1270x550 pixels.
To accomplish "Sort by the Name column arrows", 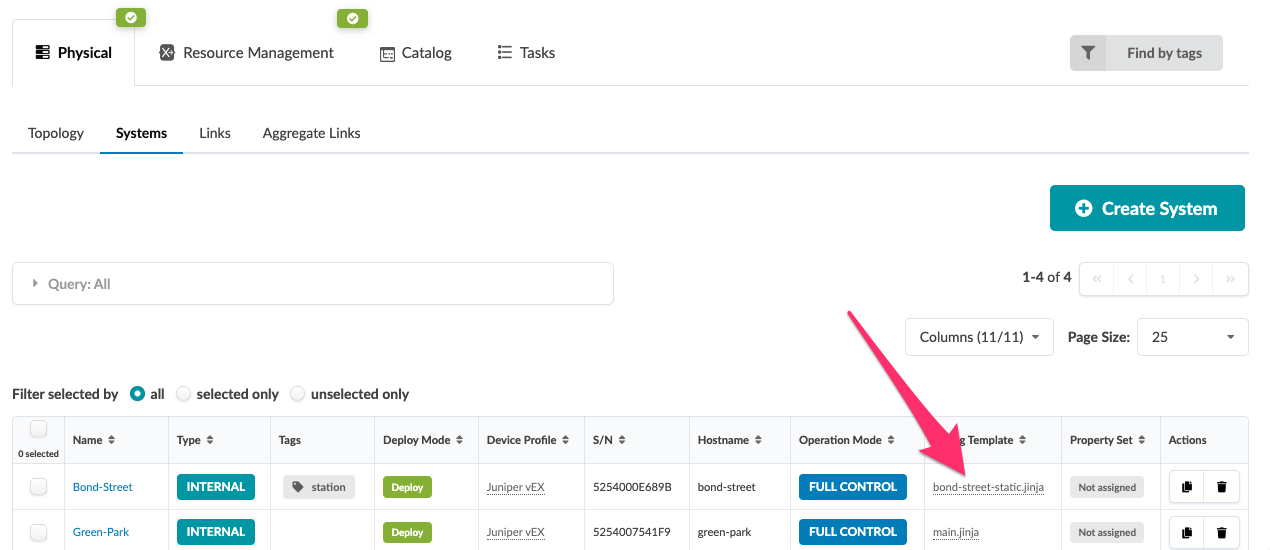I will tap(111, 440).
